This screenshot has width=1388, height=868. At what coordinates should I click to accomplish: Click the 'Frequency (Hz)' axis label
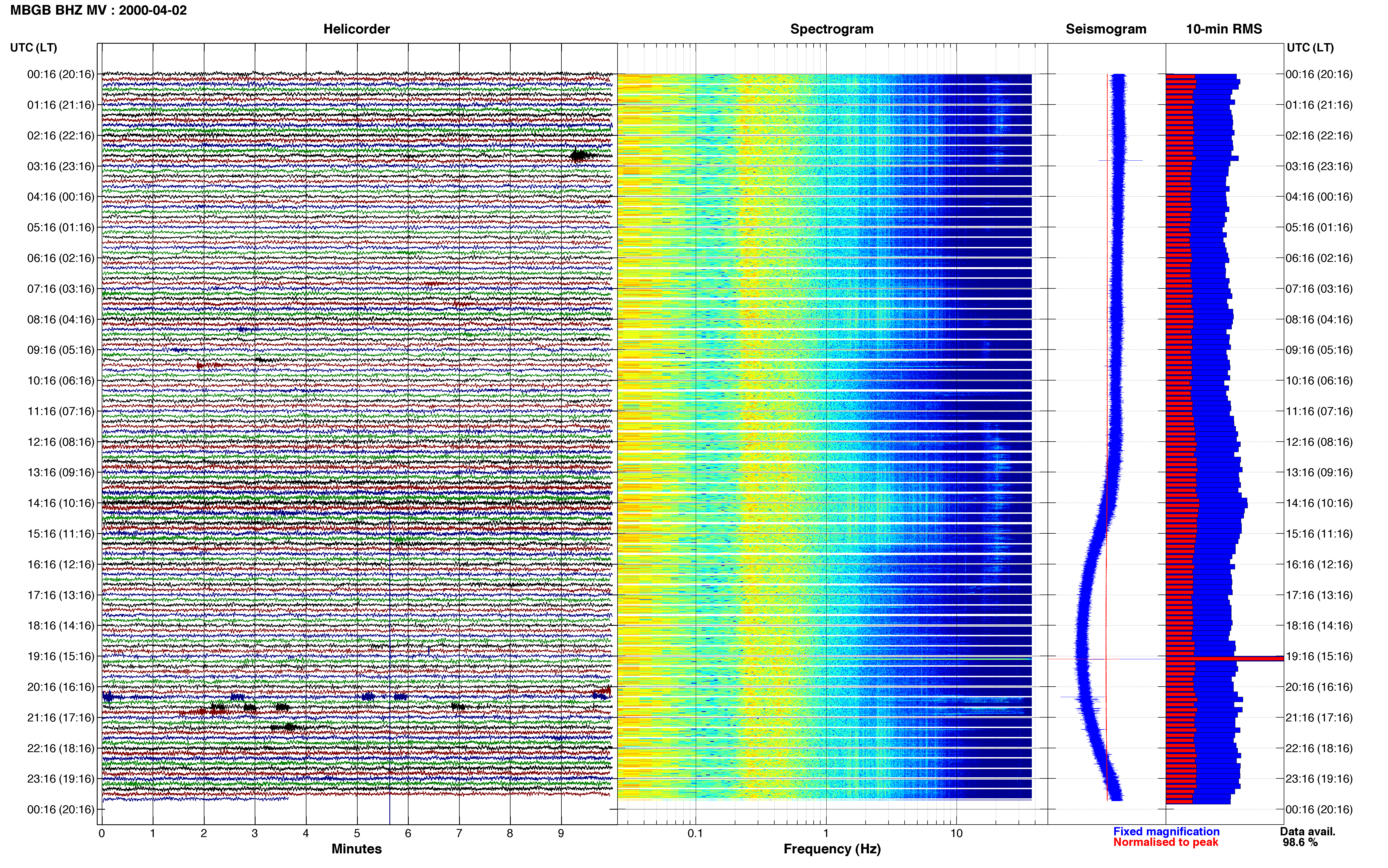point(832,849)
